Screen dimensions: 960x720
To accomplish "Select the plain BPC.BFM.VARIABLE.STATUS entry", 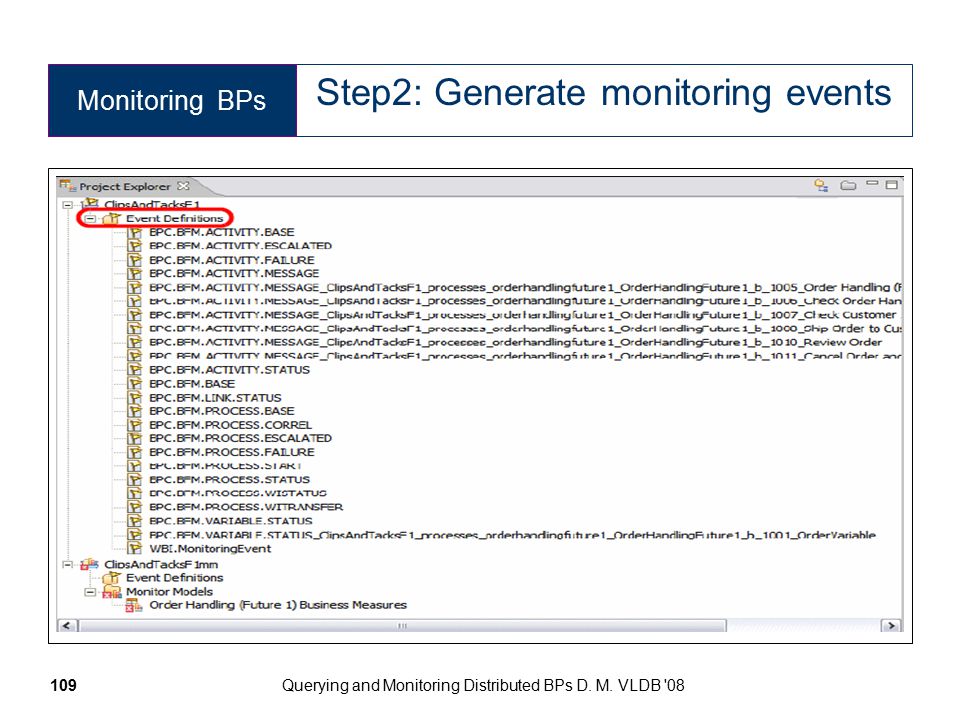I will point(231,522).
